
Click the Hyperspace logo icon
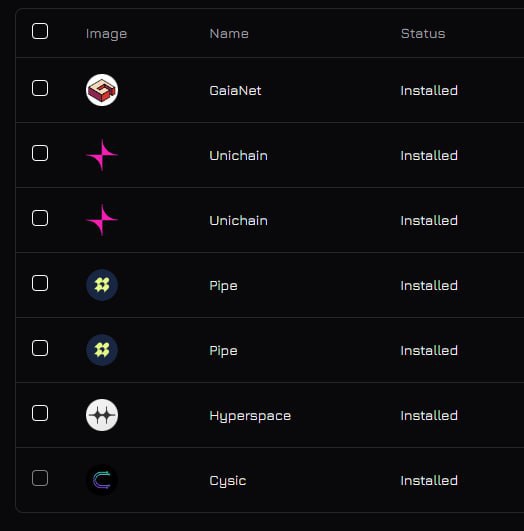(102, 415)
